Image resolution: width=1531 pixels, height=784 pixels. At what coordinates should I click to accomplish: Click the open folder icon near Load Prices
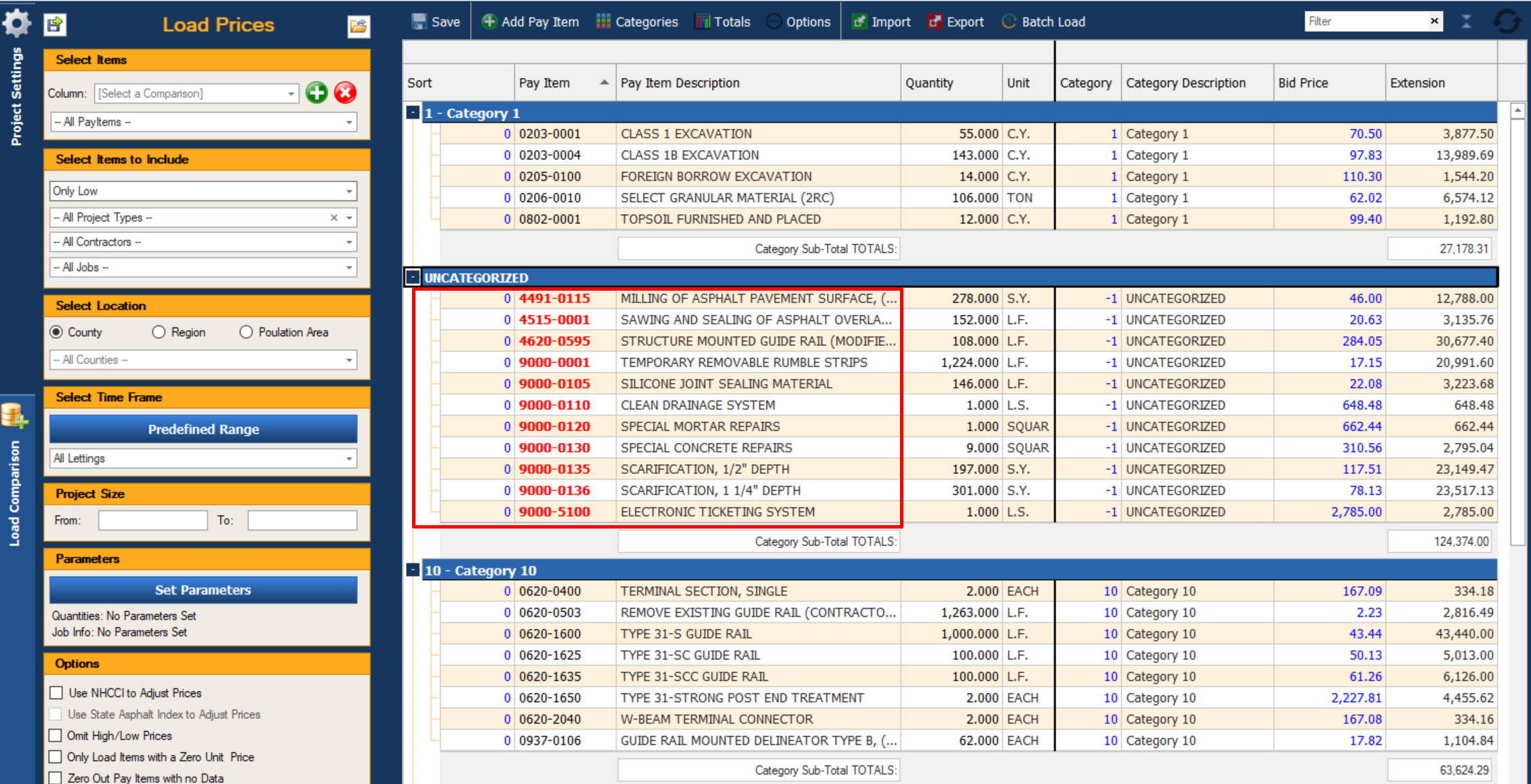[359, 26]
